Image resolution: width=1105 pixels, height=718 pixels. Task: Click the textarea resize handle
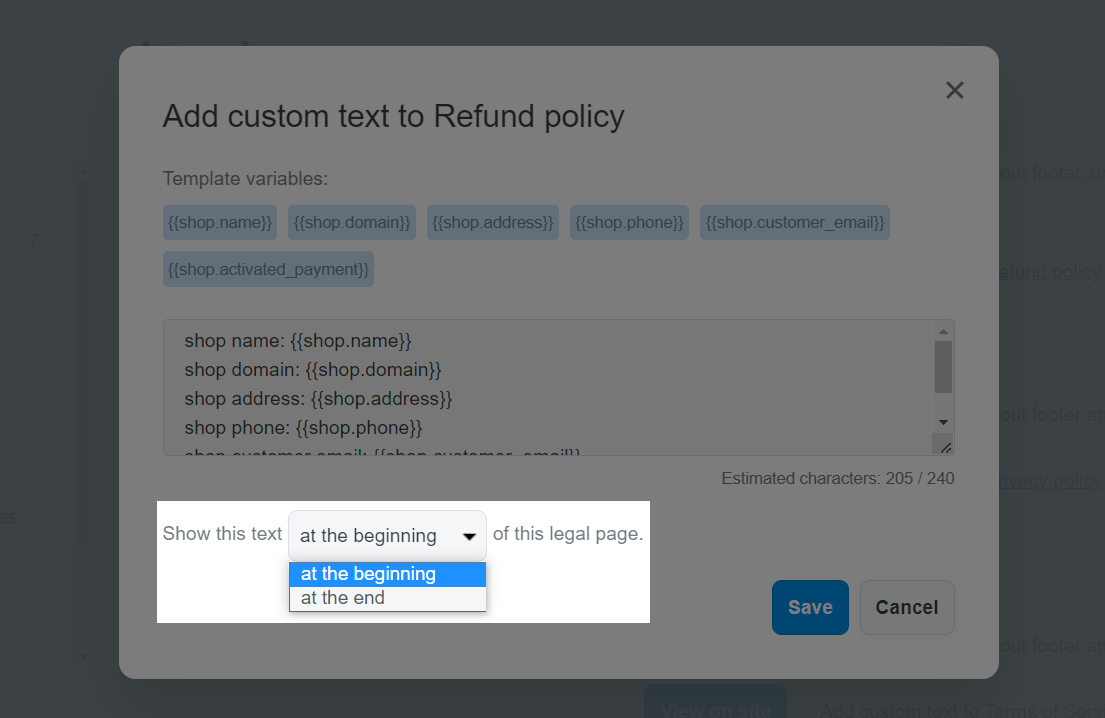click(945, 447)
